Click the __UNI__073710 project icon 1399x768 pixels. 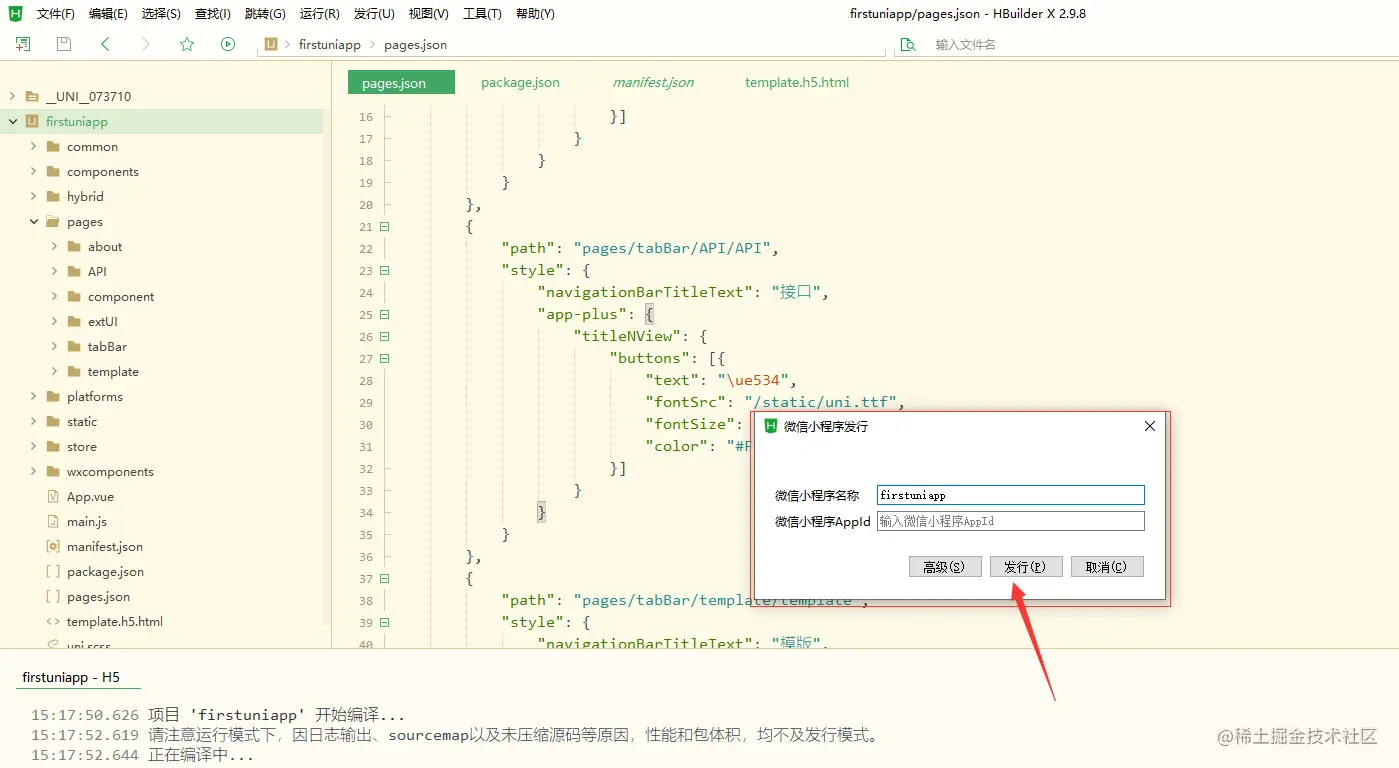pyautogui.click(x=32, y=97)
